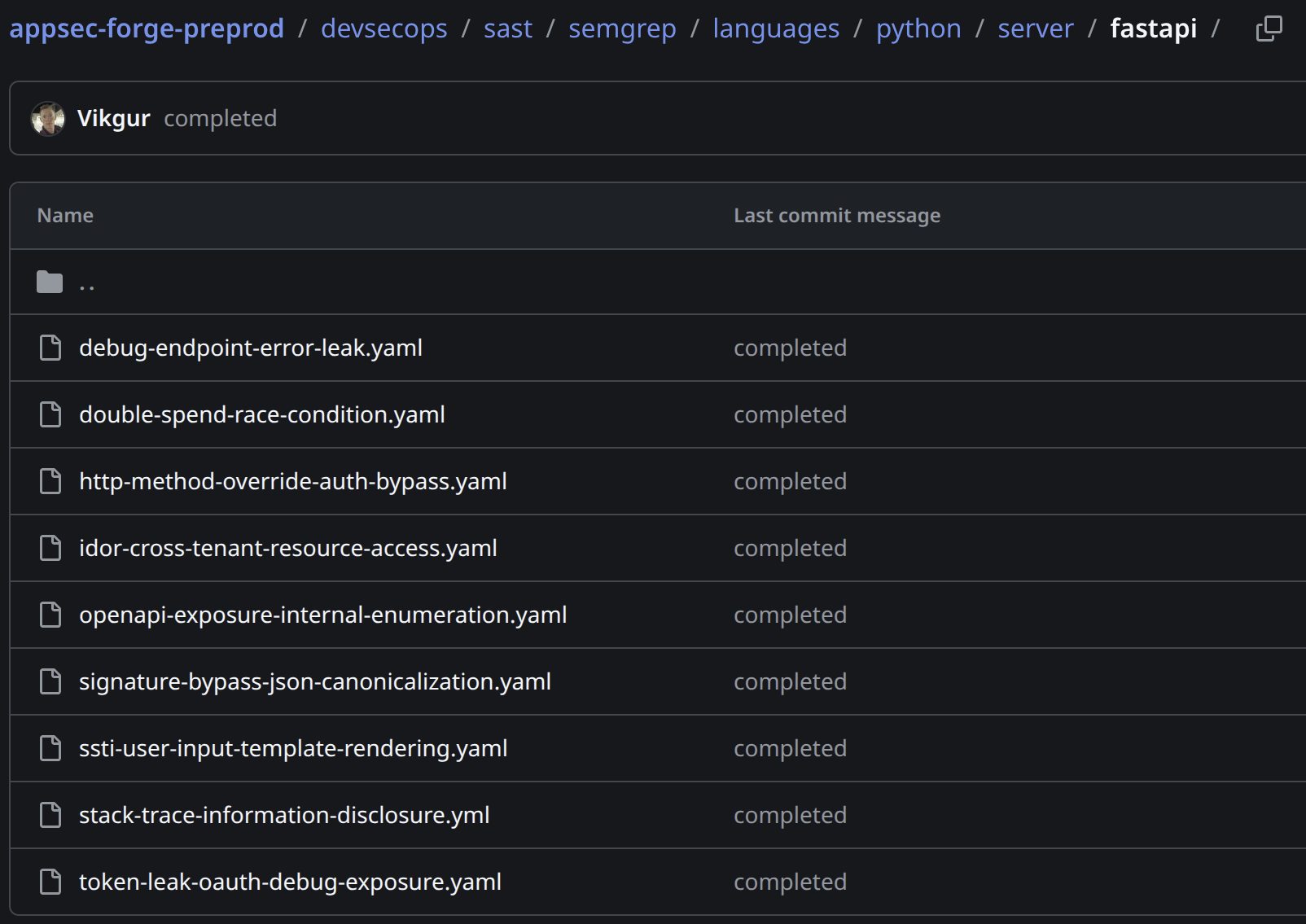Open commit 'completed' for ssti-user-input-template-rendering.yaml
The height and width of the screenshot is (924, 1306).
pos(791,748)
